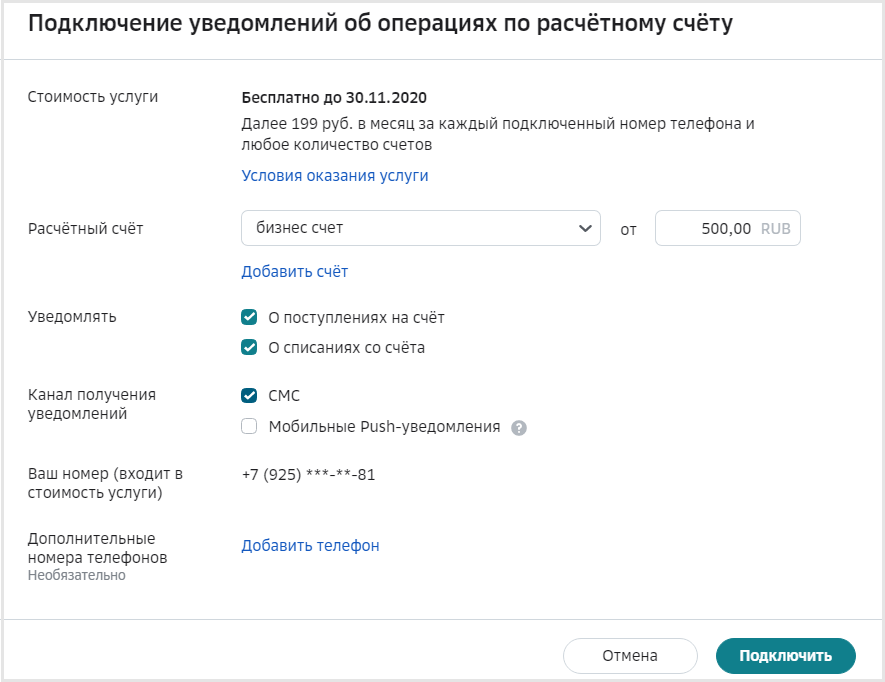This screenshot has width=885, height=682.
Task: Click the 'Уведомлять' label
Action: click(x=72, y=317)
